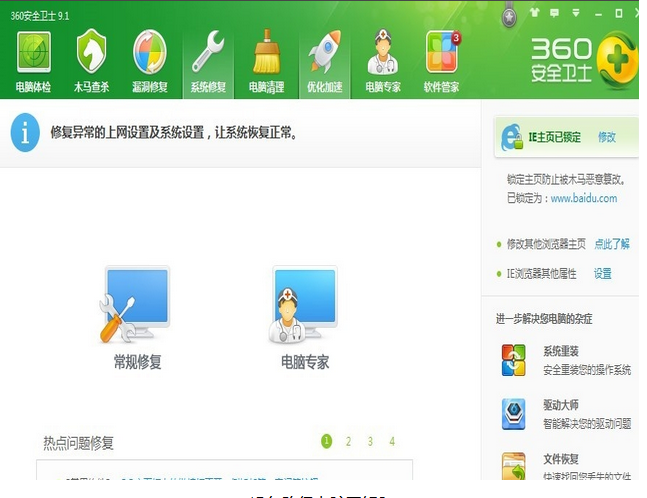
Task: Select 木马查杀 shield horse icon
Action: pyautogui.click(x=91, y=52)
